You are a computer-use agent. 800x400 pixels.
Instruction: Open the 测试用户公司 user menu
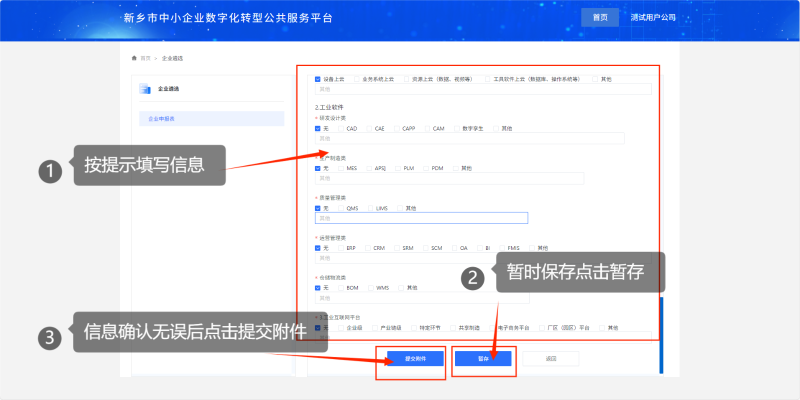tap(653, 18)
